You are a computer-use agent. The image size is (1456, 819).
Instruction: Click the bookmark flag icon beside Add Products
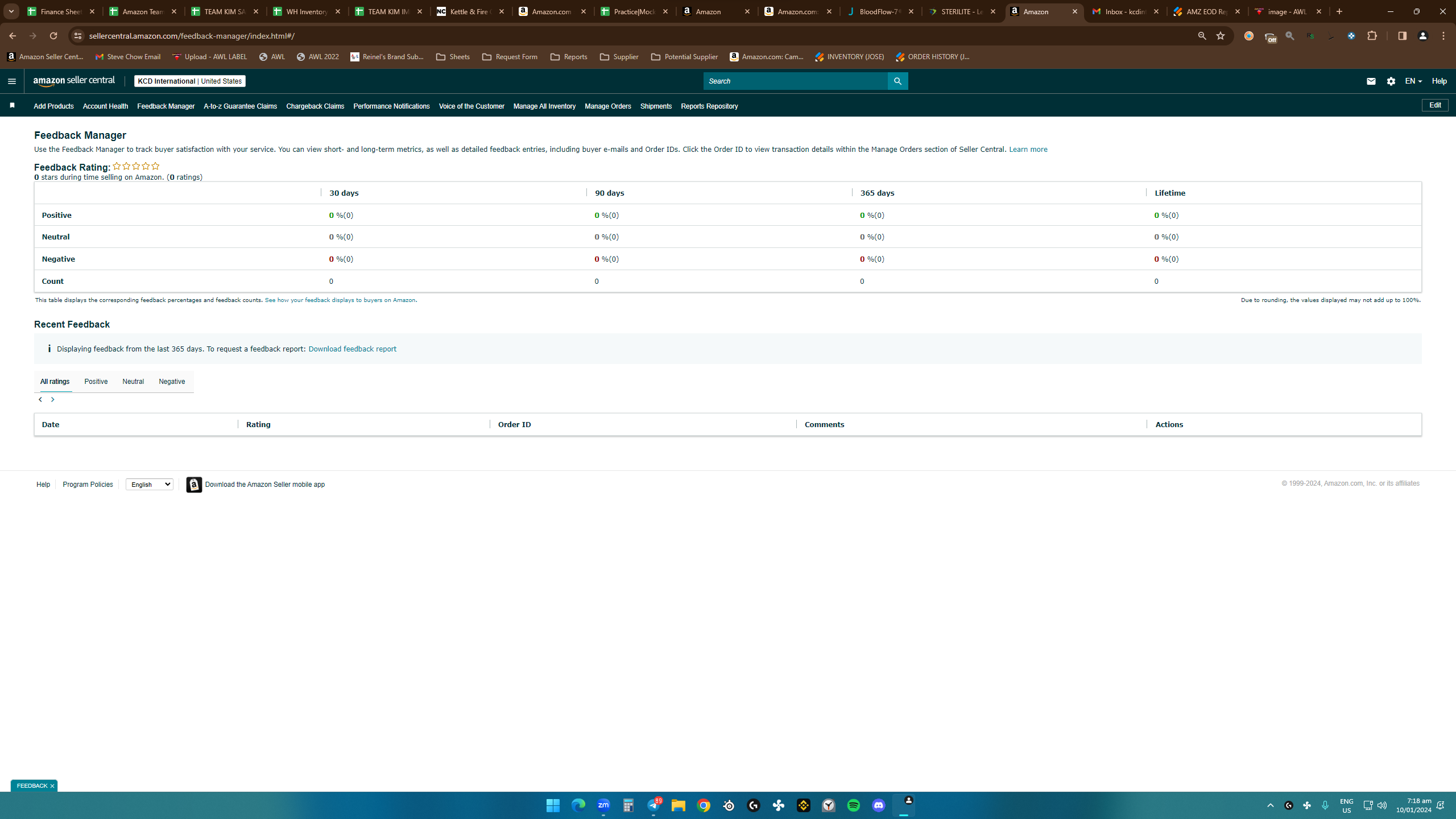click(x=12, y=105)
